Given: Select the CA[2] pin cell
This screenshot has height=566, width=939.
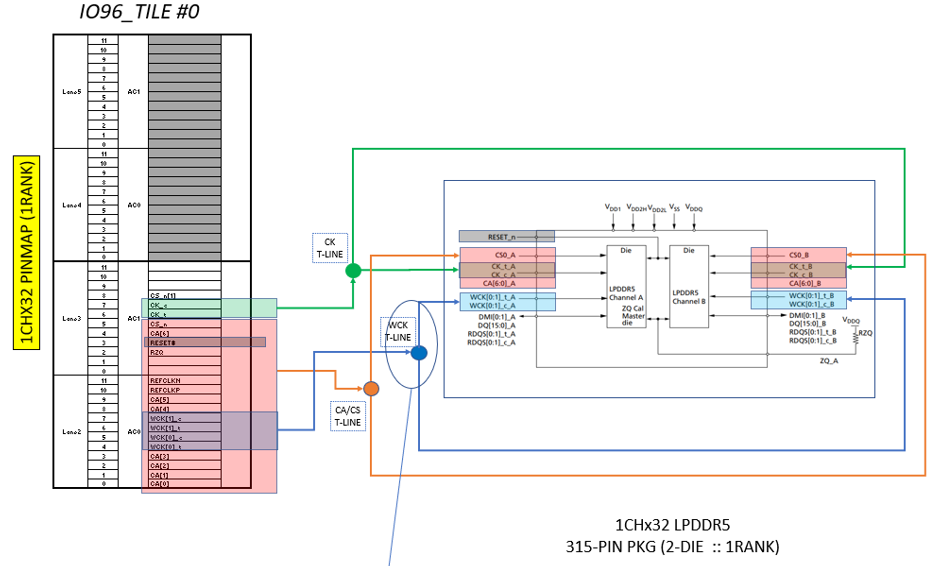Looking at the screenshot, I should pyautogui.click(x=185, y=465).
